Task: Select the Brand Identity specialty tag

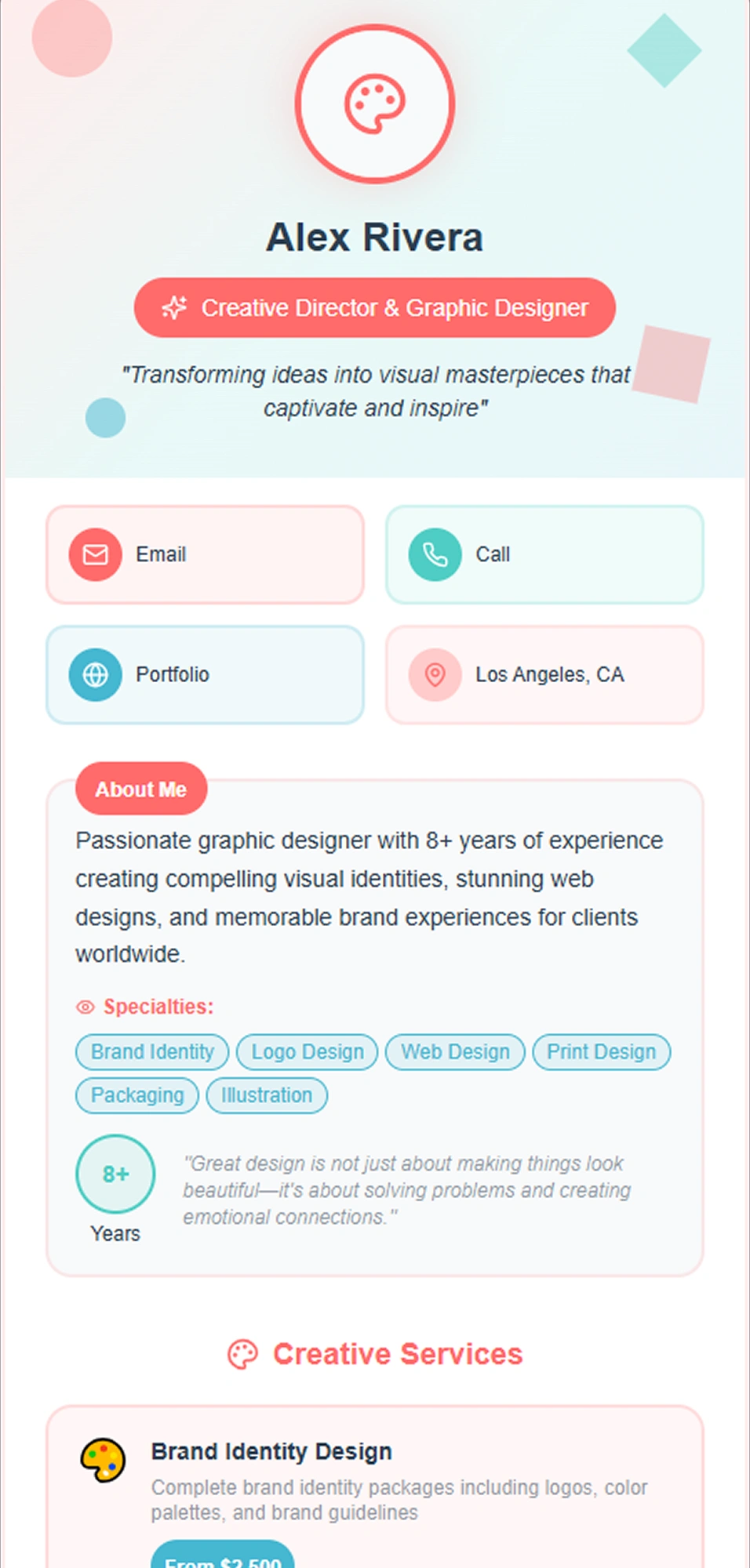Action: point(152,1051)
